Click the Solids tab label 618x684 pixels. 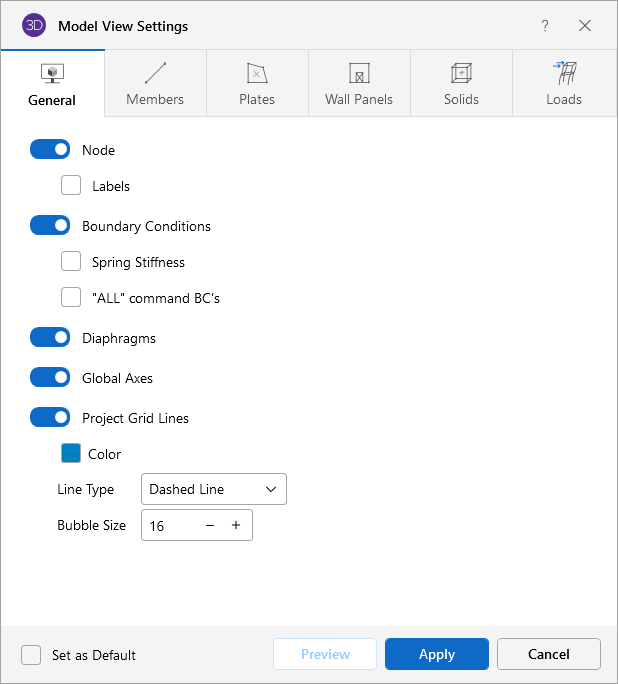461,99
